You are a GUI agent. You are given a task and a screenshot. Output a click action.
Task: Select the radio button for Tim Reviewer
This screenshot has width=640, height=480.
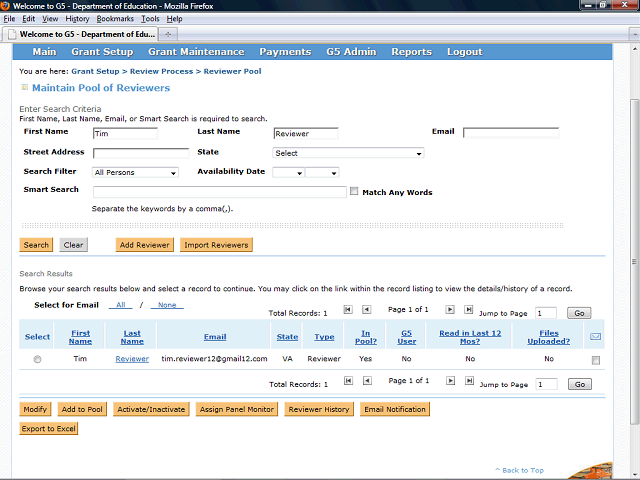[37, 359]
